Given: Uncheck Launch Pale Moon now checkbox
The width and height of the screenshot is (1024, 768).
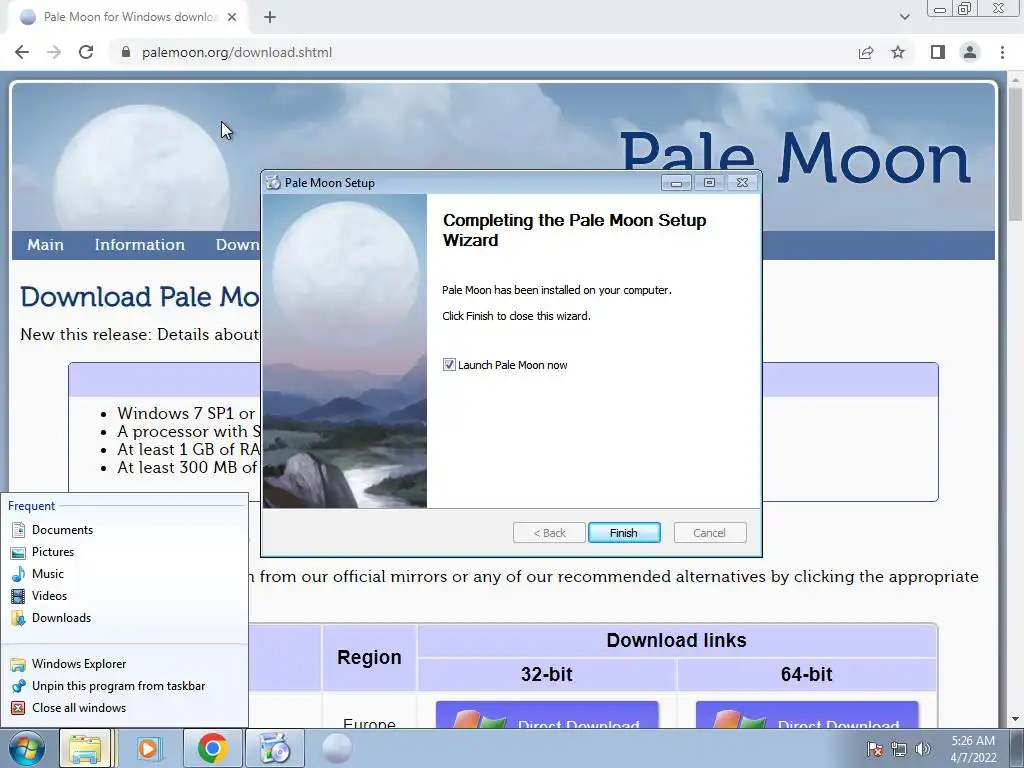Looking at the screenshot, I should 449,364.
